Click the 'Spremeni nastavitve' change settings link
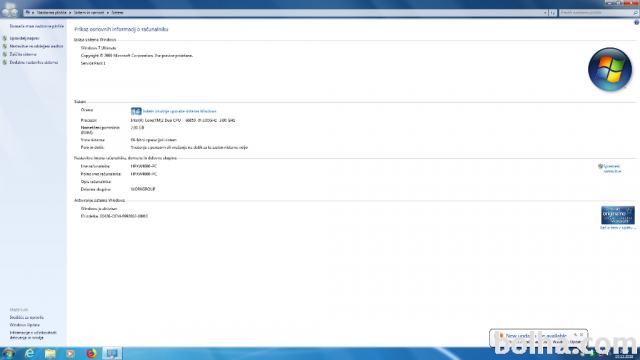 coord(612,169)
